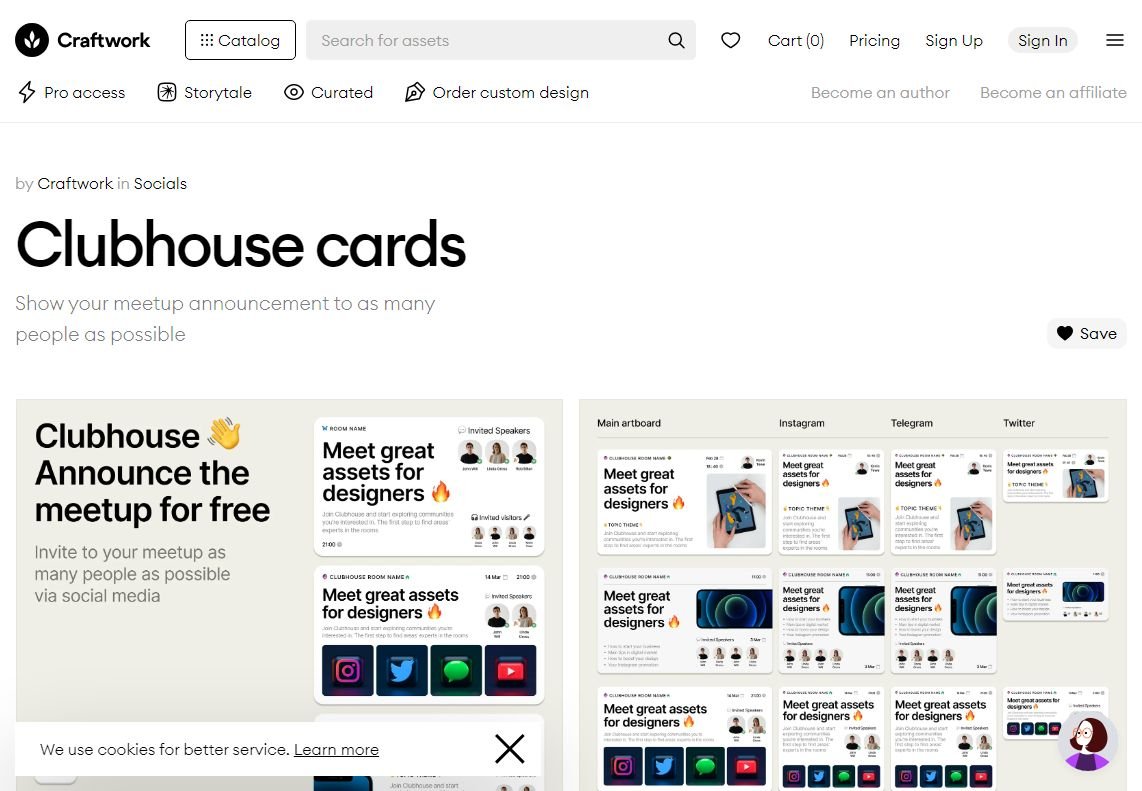Click Learn more in cookie notice
1142x791 pixels.
336,749
